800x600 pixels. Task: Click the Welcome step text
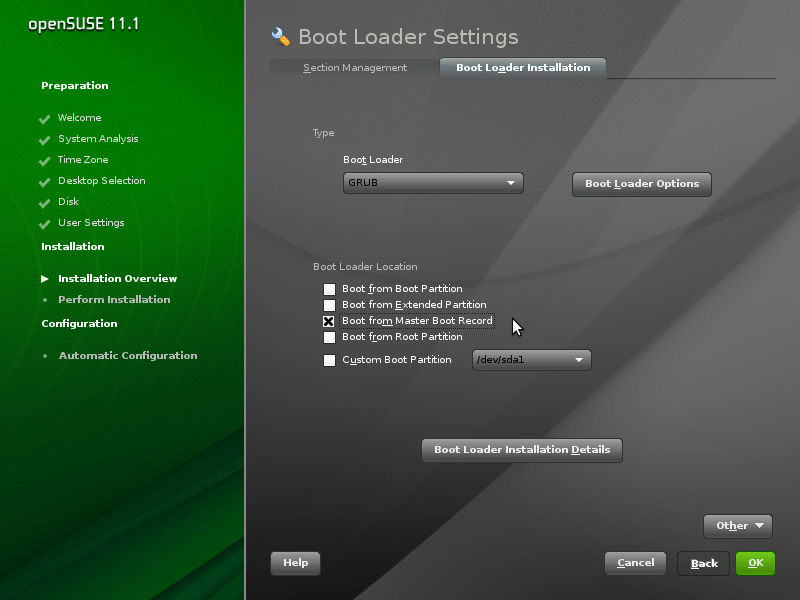pyautogui.click(x=80, y=118)
